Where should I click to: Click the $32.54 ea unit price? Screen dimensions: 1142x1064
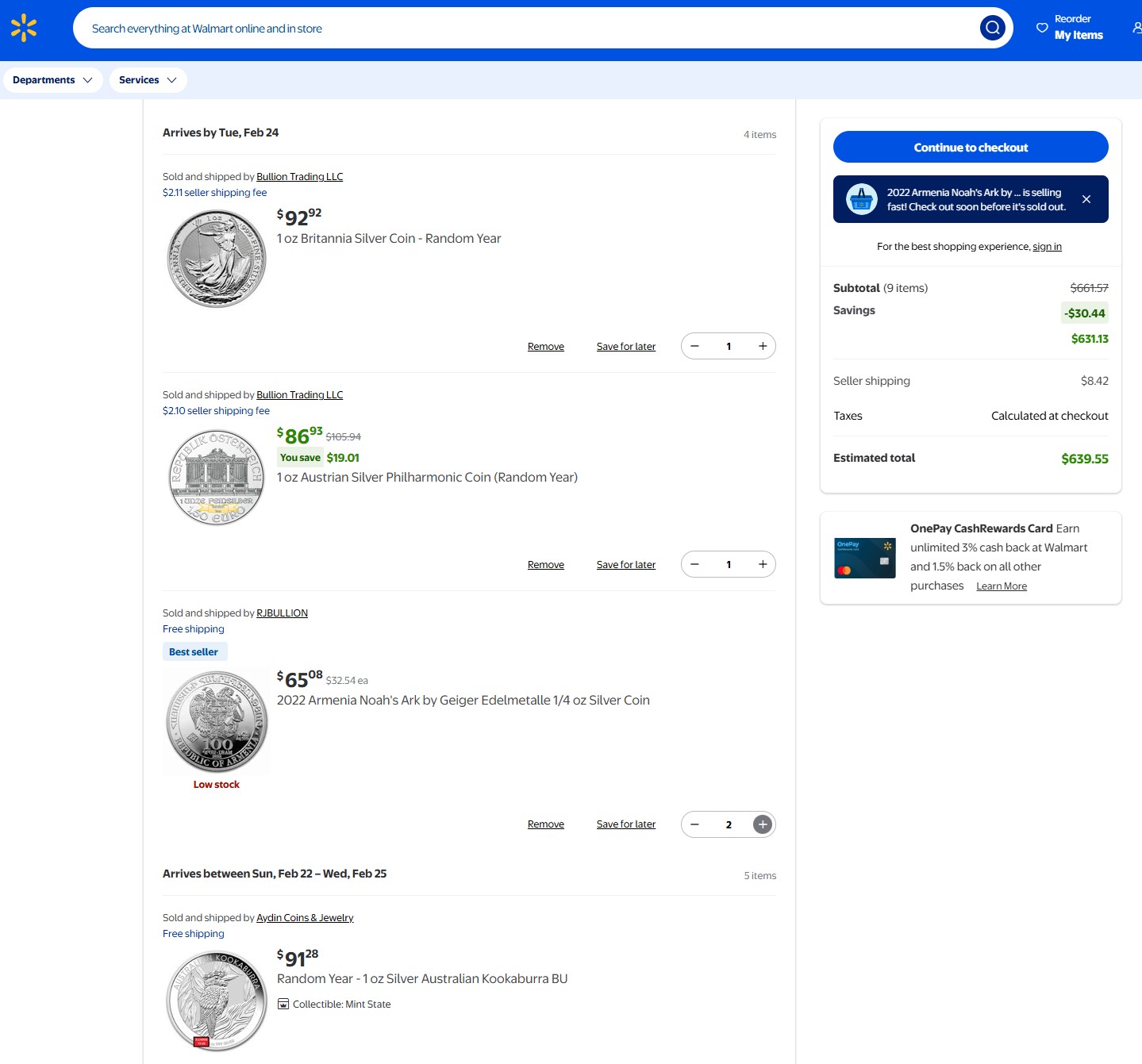pos(347,681)
